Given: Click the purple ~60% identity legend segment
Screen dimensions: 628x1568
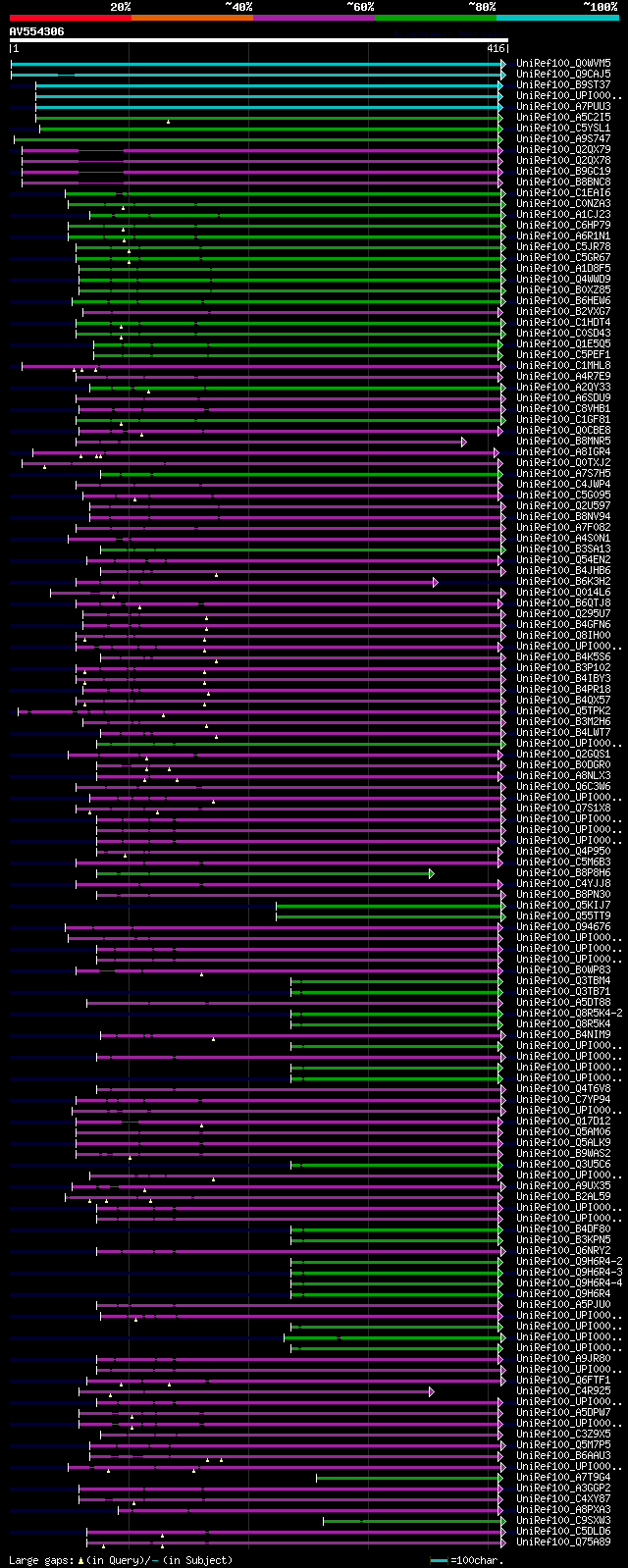Looking at the screenshot, I should point(314,18).
